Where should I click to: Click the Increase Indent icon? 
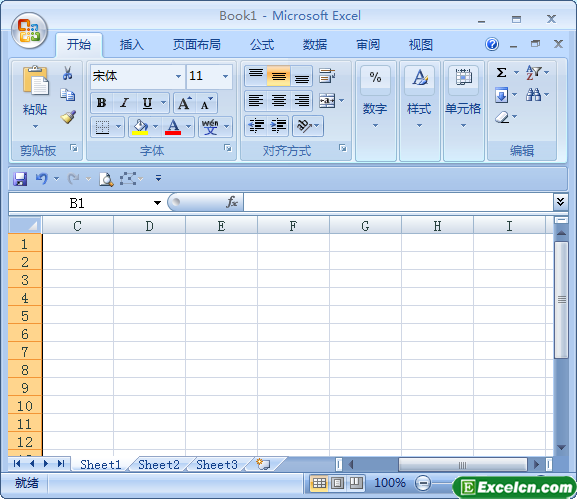pos(279,126)
